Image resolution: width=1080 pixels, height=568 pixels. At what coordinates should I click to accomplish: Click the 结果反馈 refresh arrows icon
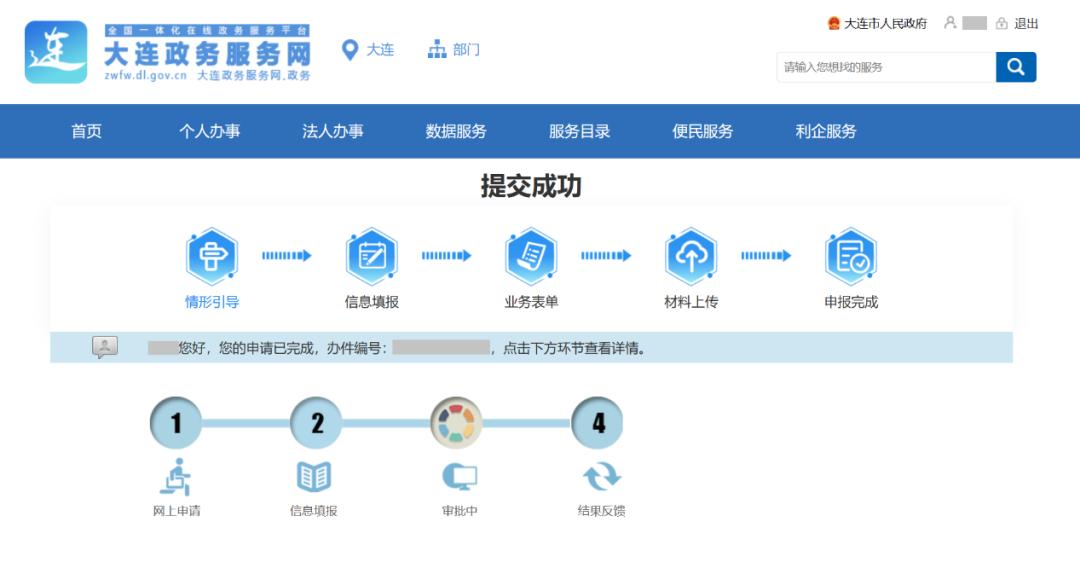pos(601,476)
